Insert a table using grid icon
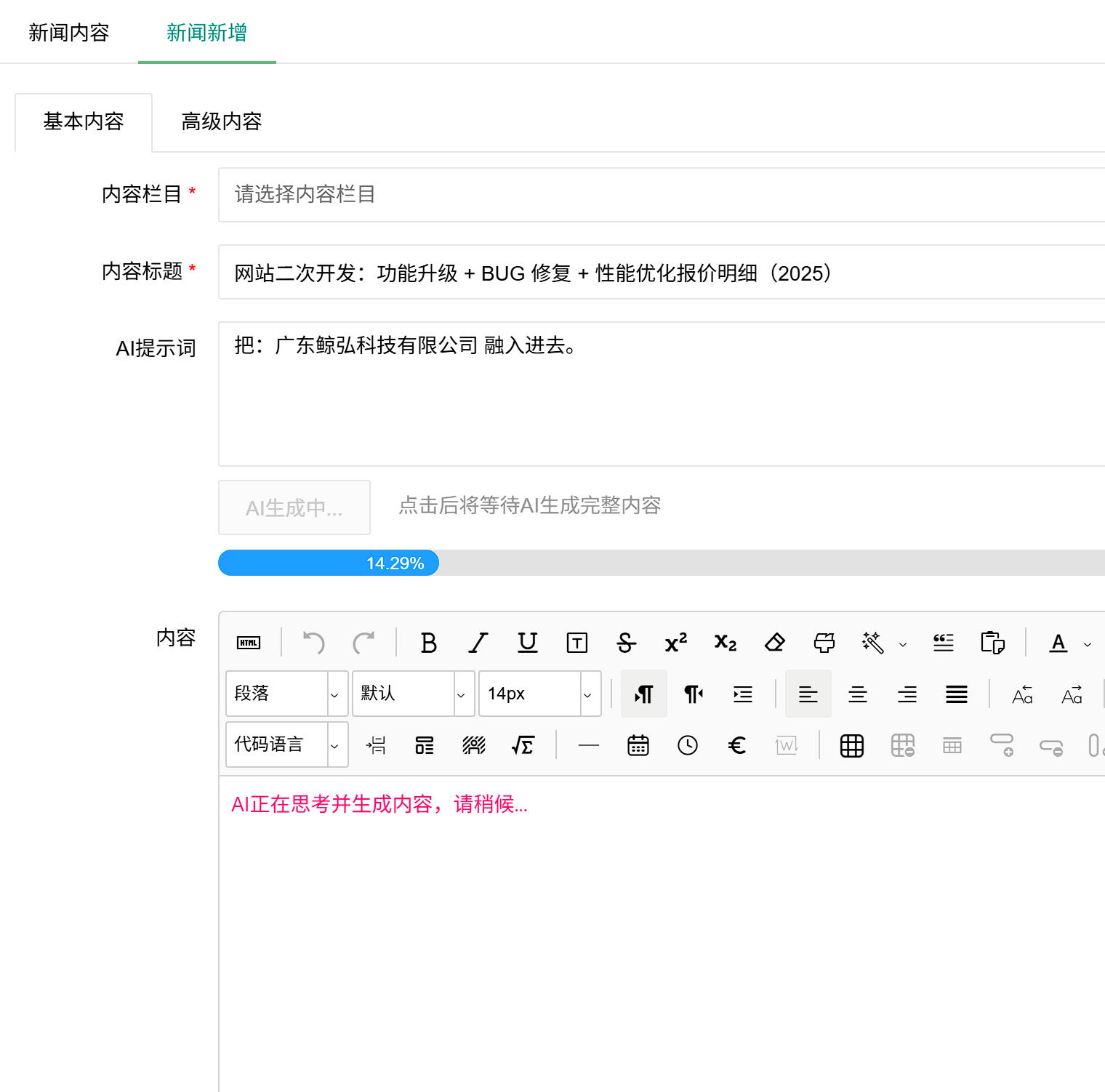Screen dimensions: 1105x1092 tap(851, 745)
